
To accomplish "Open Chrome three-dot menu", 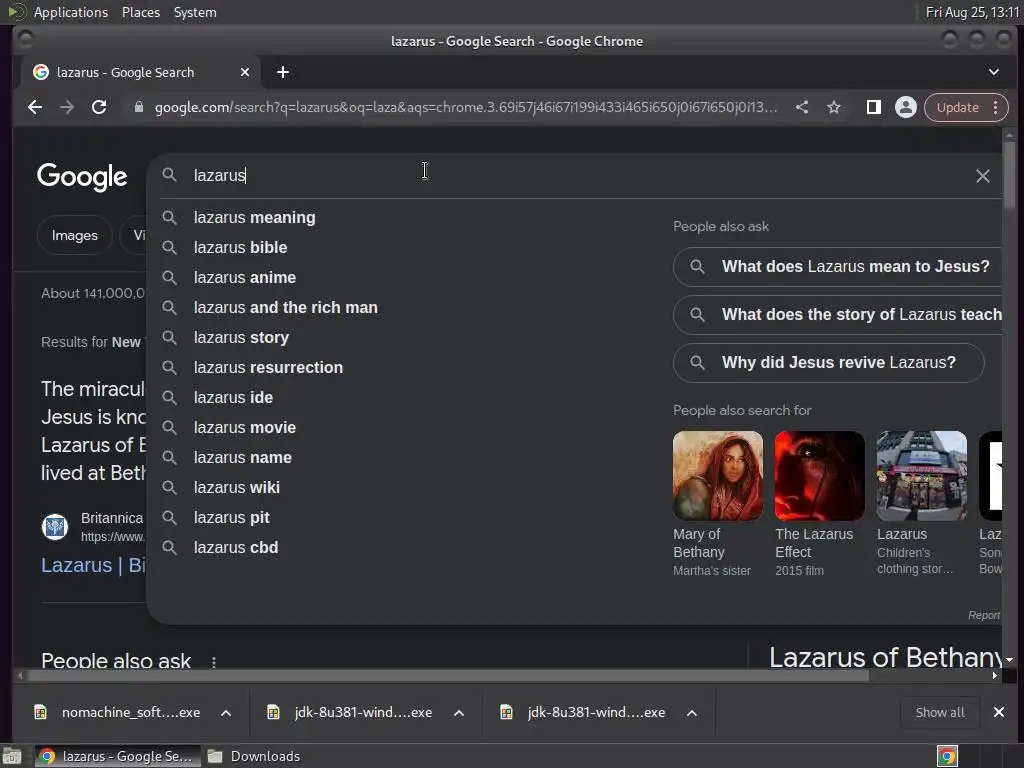I will (x=995, y=107).
